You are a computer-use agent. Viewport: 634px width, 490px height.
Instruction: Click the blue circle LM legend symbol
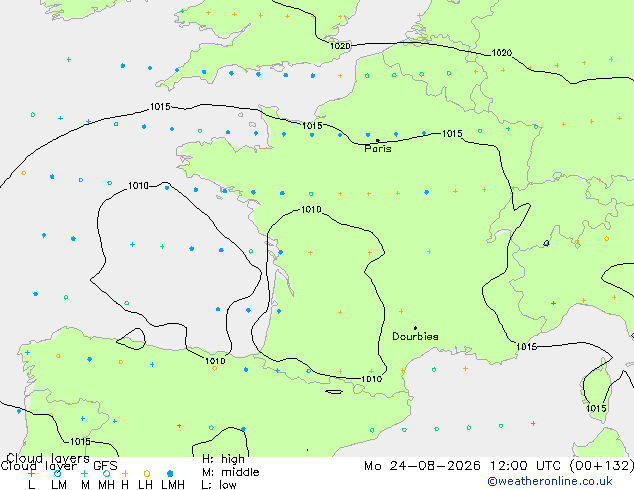tap(57, 473)
